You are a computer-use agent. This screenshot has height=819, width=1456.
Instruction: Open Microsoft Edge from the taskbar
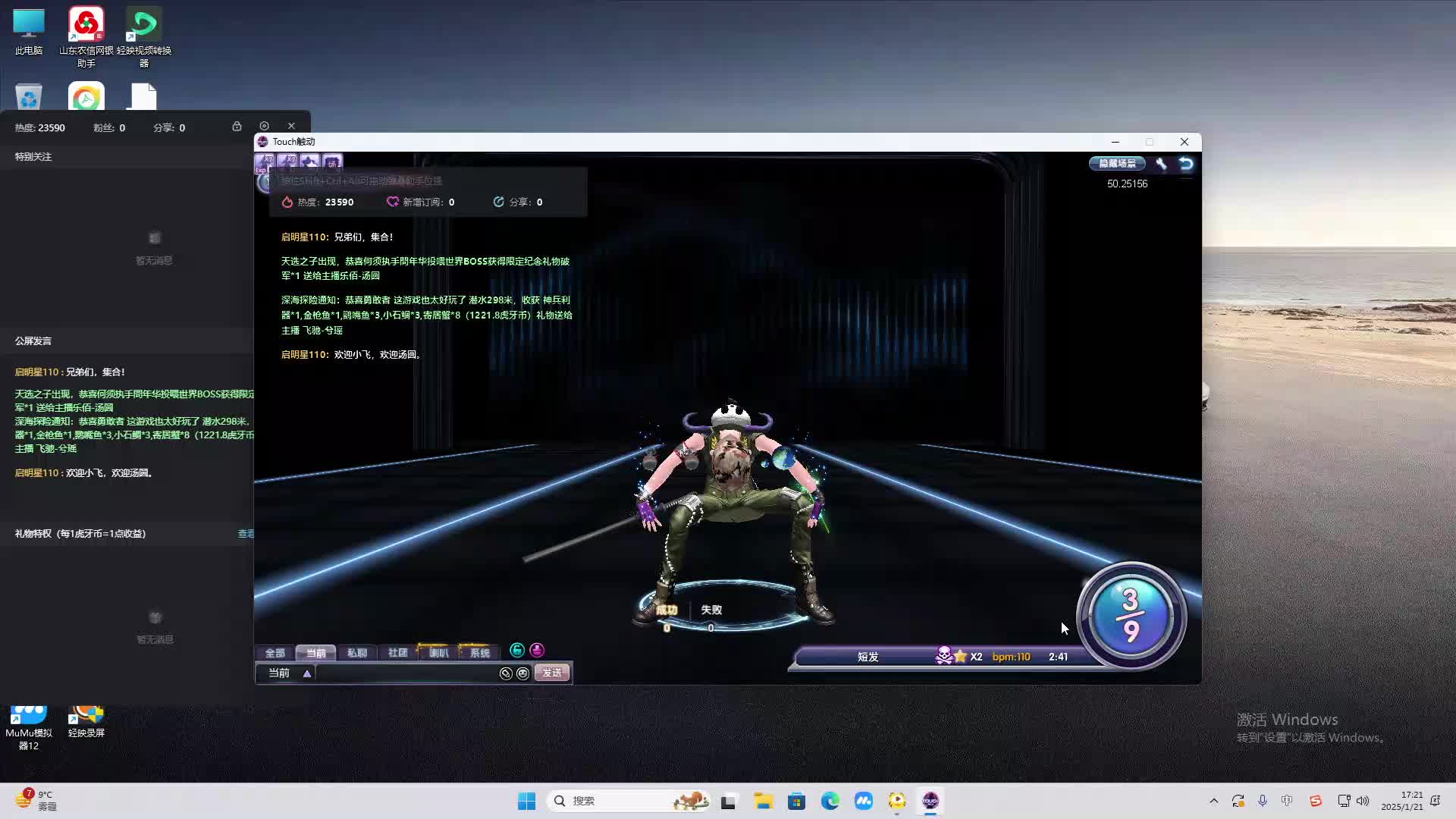click(x=830, y=801)
